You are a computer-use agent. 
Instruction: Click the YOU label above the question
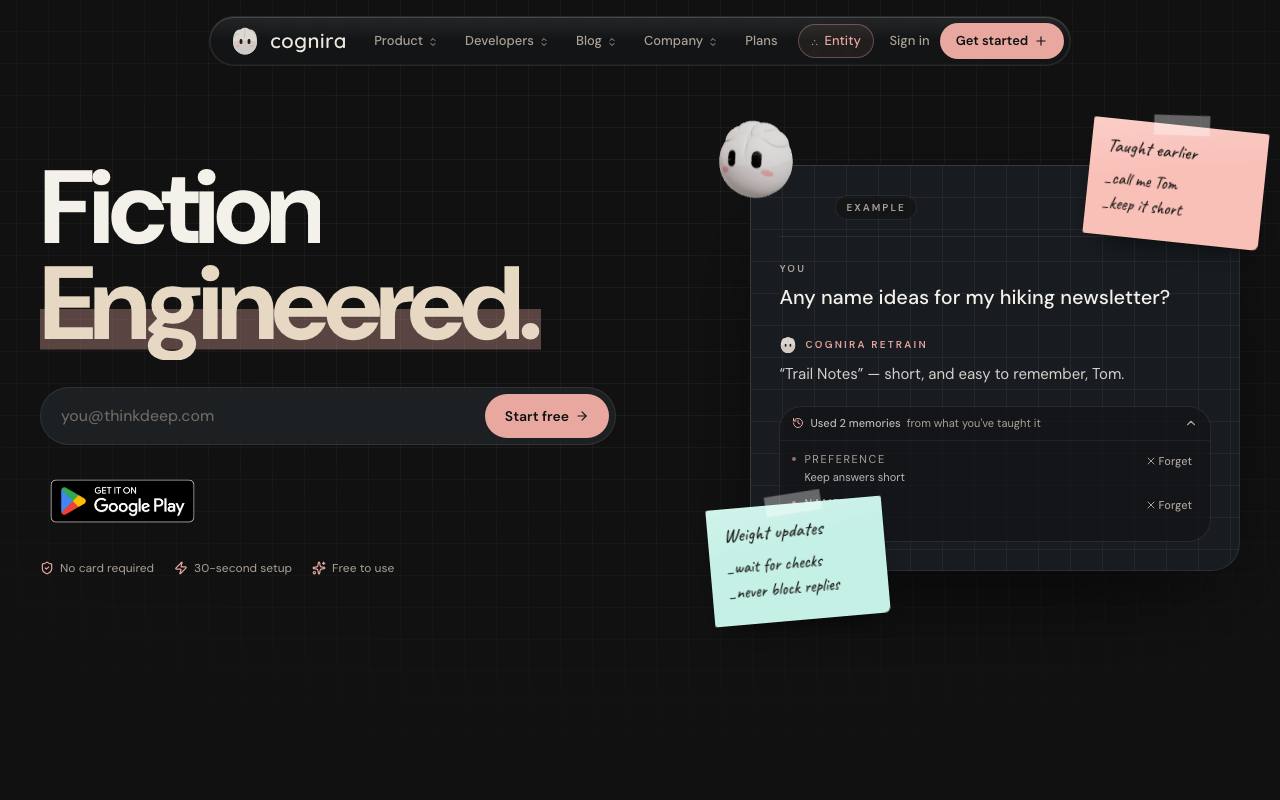793,269
